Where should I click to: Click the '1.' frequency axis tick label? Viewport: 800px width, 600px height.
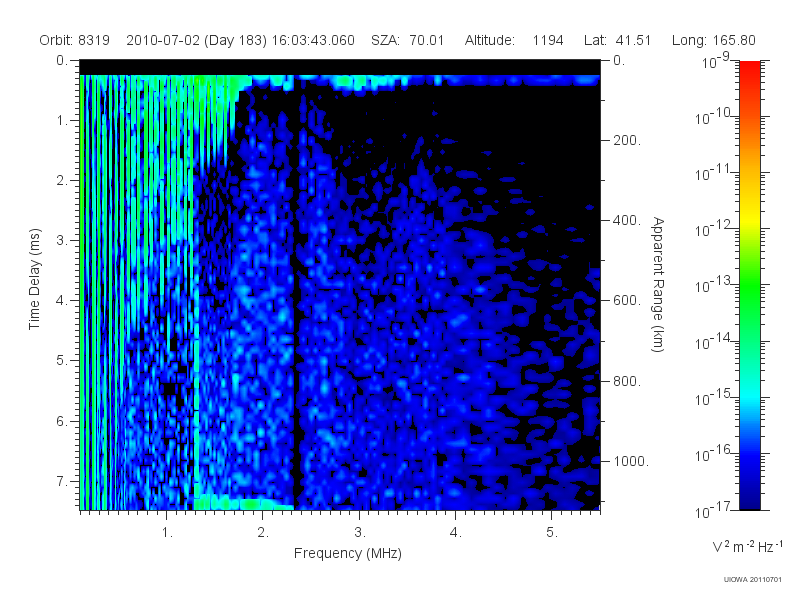point(167,533)
